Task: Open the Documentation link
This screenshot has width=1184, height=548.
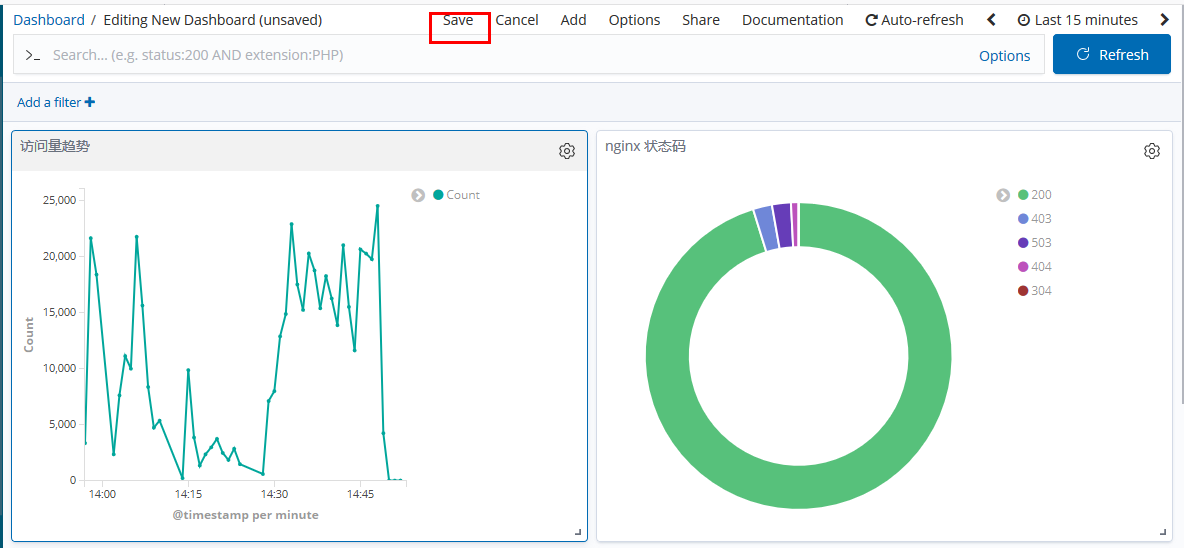Action: [793, 20]
